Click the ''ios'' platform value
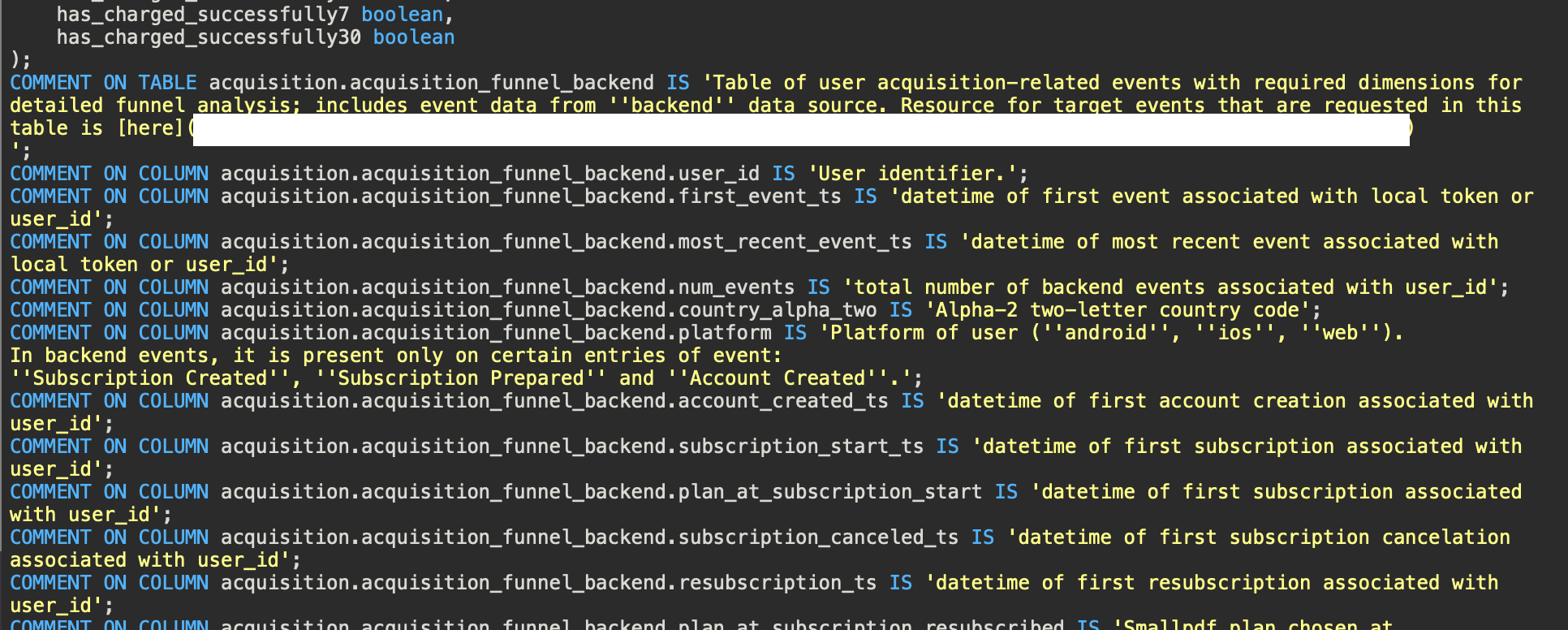The image size is (1568, 630). 1234,333
